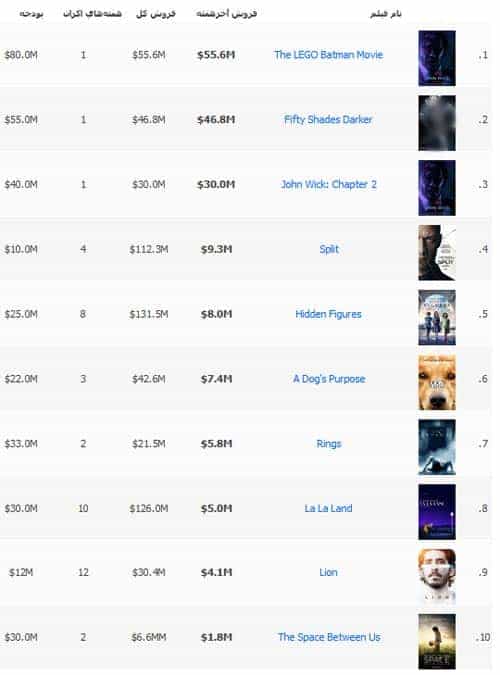Click the La La Land poster thumbnail

pos(437,512)
